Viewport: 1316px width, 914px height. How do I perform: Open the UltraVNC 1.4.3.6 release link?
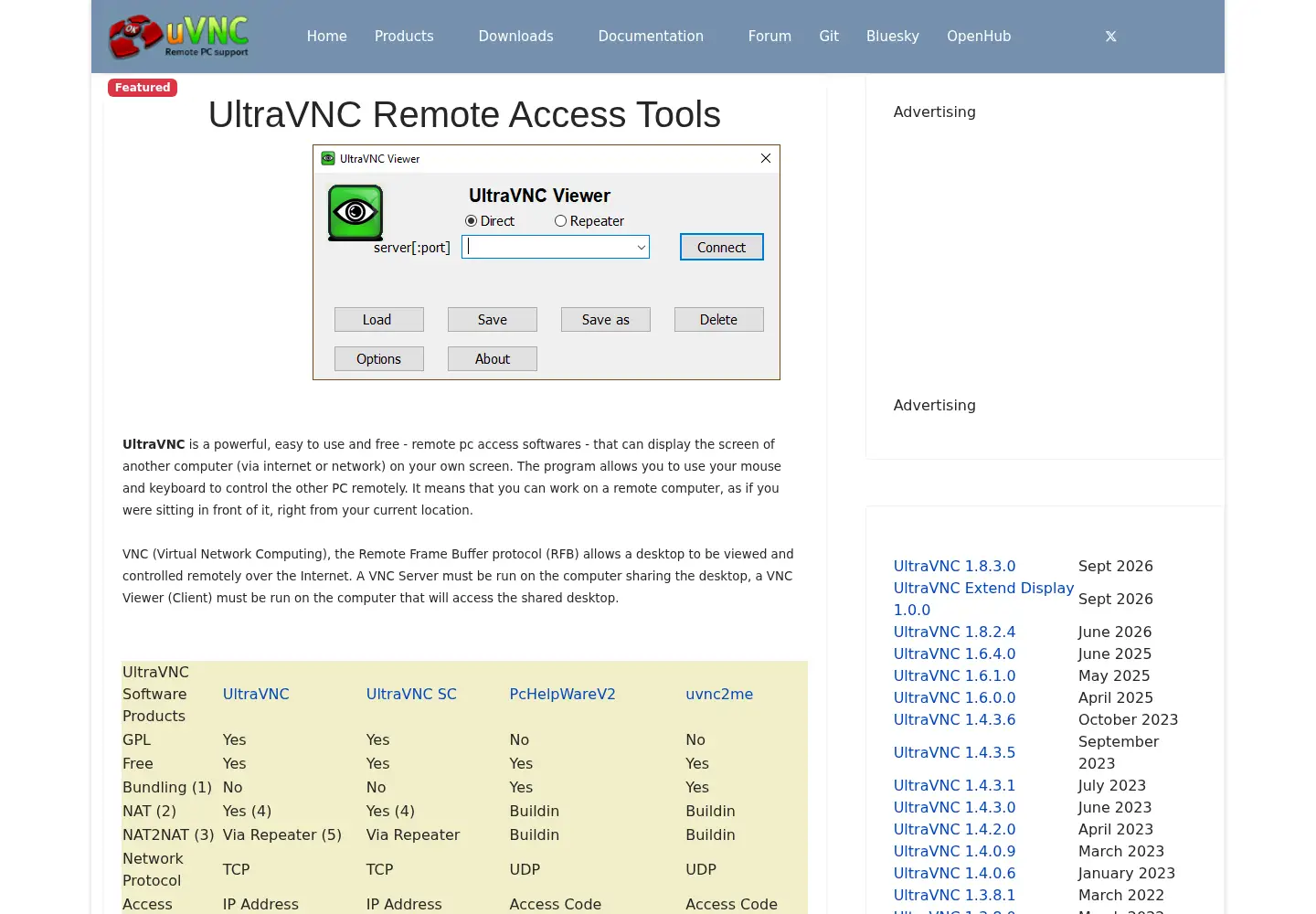954,719
